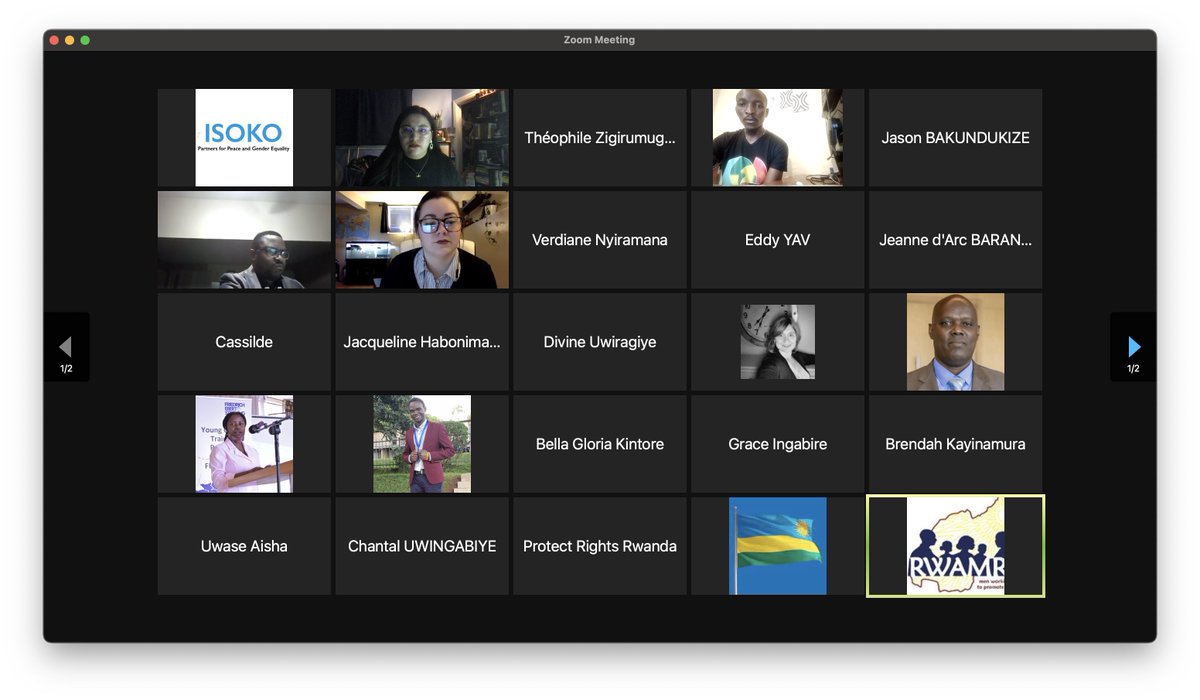Select the man in red blazer photo tile
This screenshot has width=1200, height=700.
(422, 444)
